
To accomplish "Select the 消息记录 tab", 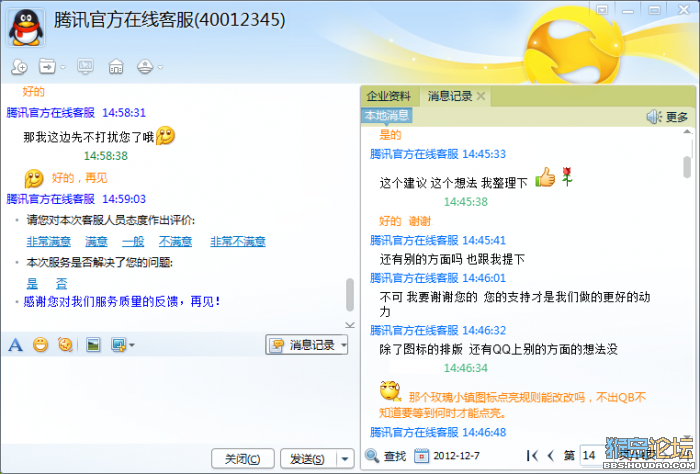I will (450, 96).
